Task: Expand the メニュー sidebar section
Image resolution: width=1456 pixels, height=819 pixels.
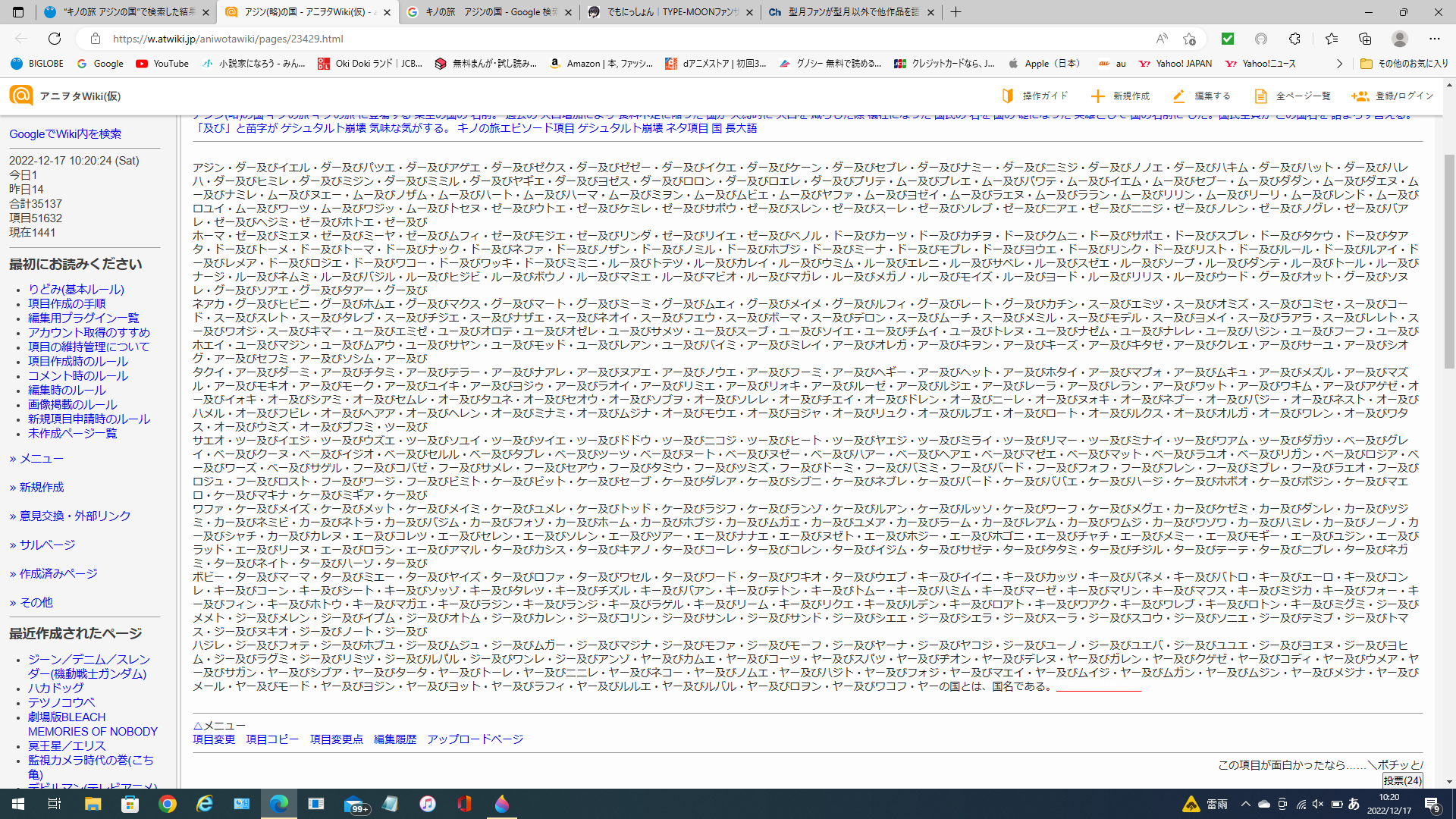Action: click(36, 459)
